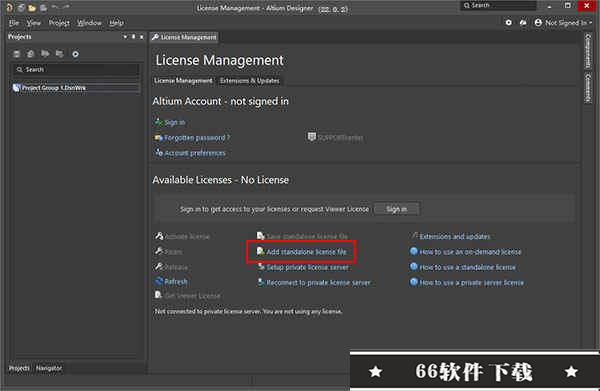The height and width of the screenshot is (391, 600).
Task: Pin the Projects panel with pin icon
Action: click(133, 37)
